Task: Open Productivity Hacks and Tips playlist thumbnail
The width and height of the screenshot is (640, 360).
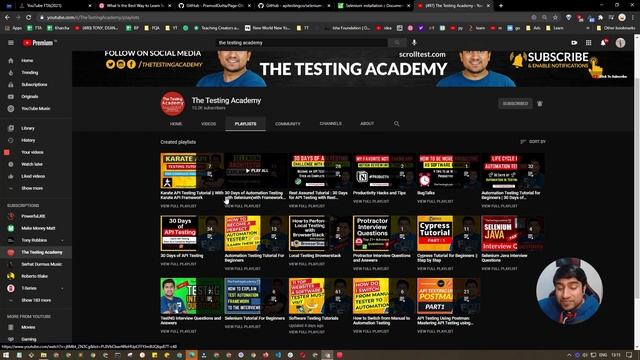Action: (x=384, y=171)
